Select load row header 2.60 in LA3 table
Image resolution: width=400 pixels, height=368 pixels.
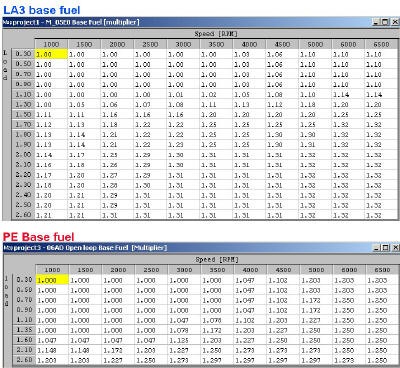click(23, 215)
